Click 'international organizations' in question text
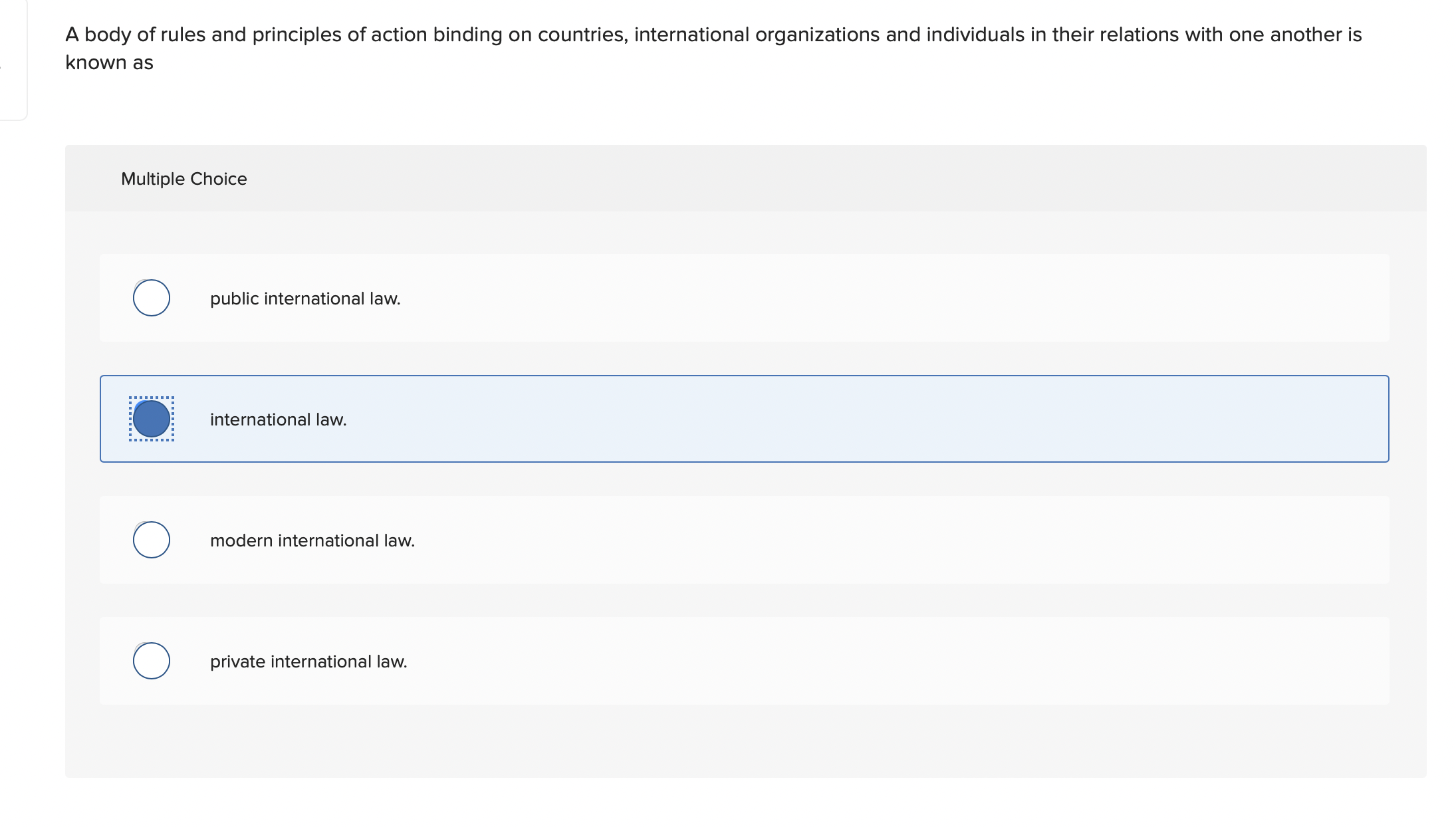The image size is (1456, 827). pos(757,35)
